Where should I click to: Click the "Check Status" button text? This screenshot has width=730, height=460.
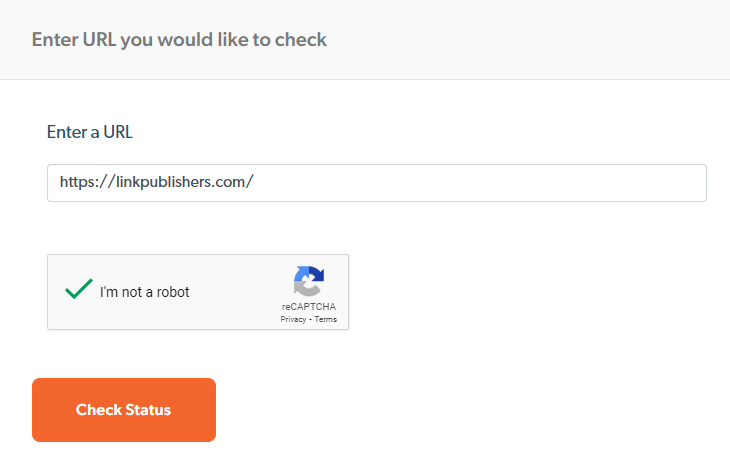click(123, 410)
